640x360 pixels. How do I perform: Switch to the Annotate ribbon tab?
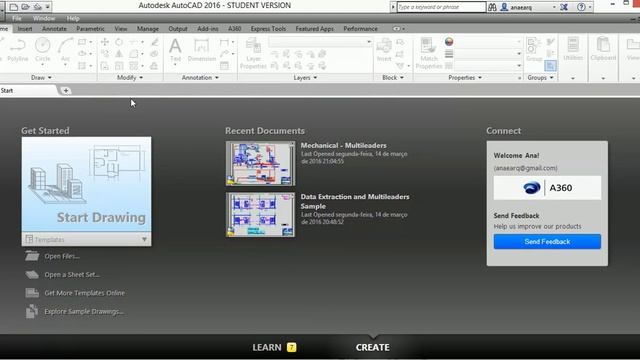[54, 29]
